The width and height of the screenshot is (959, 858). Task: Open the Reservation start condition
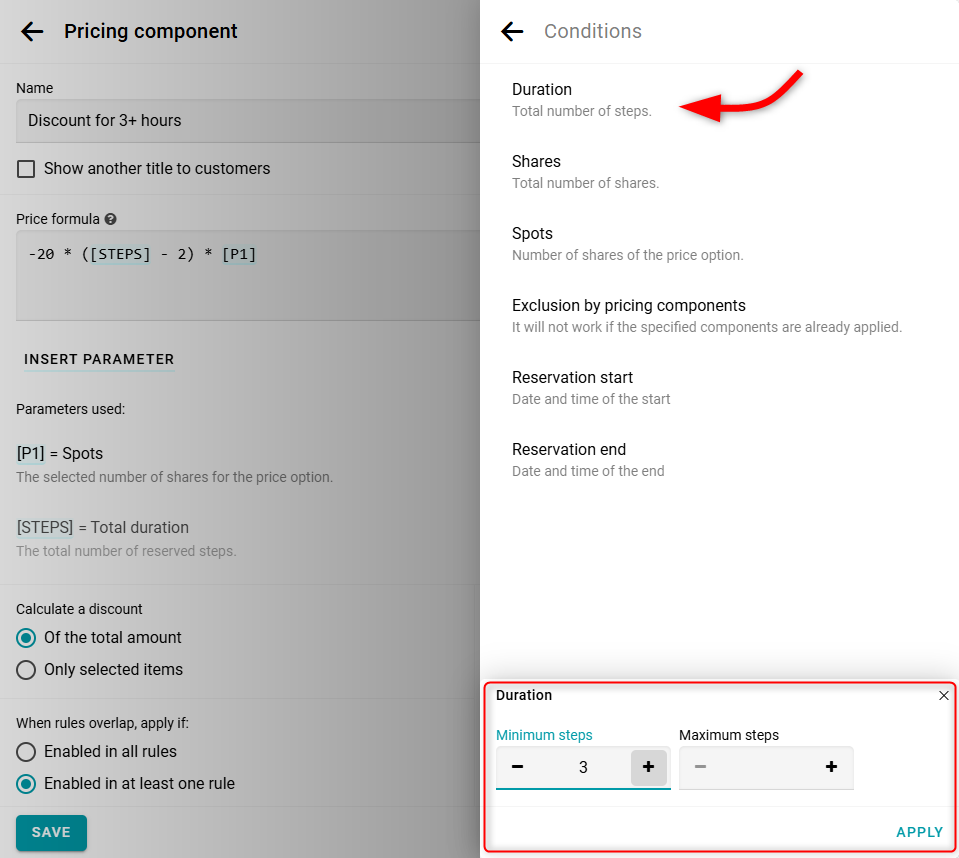(572, 378)
